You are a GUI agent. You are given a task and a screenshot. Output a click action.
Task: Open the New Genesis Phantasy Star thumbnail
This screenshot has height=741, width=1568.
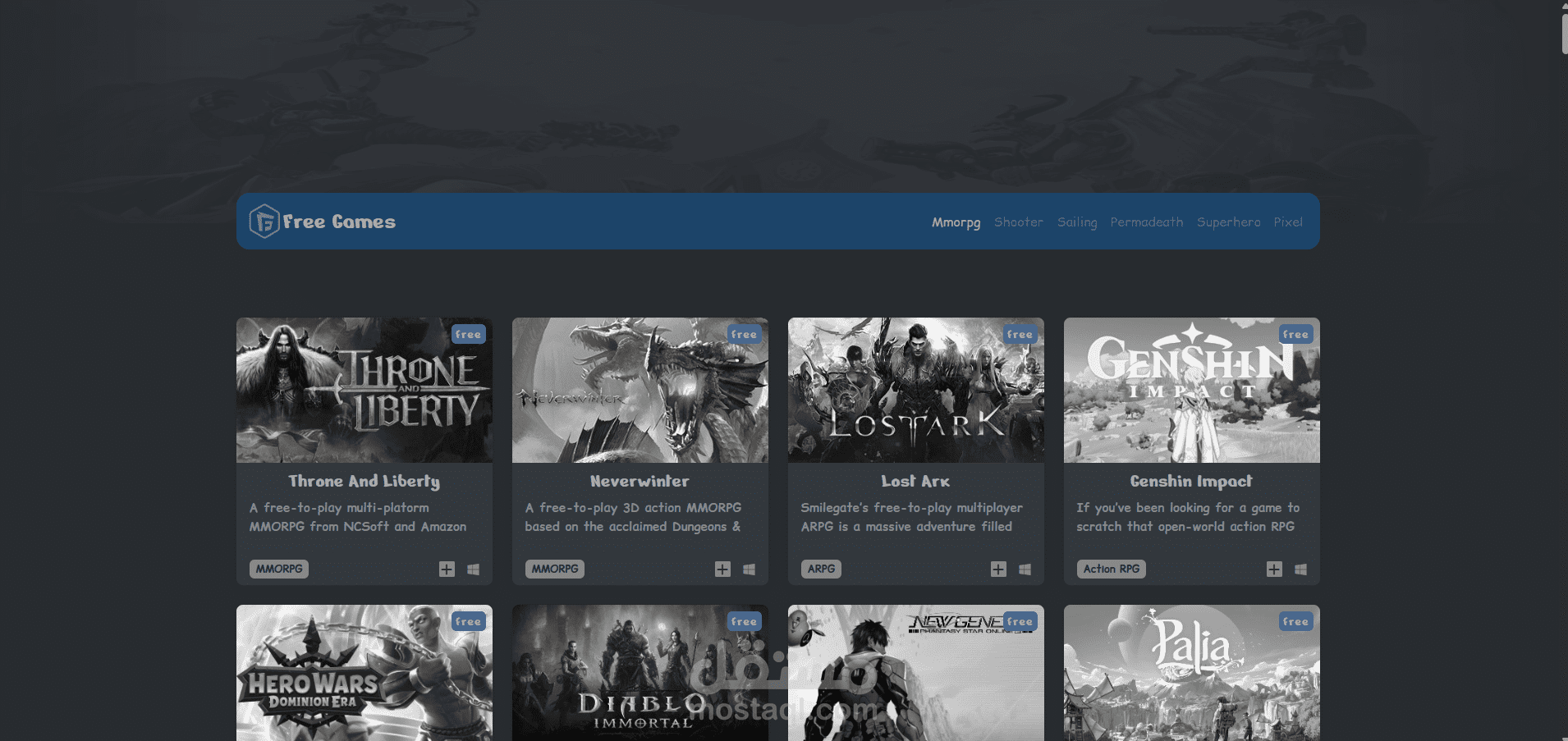[x=916, y=673]
